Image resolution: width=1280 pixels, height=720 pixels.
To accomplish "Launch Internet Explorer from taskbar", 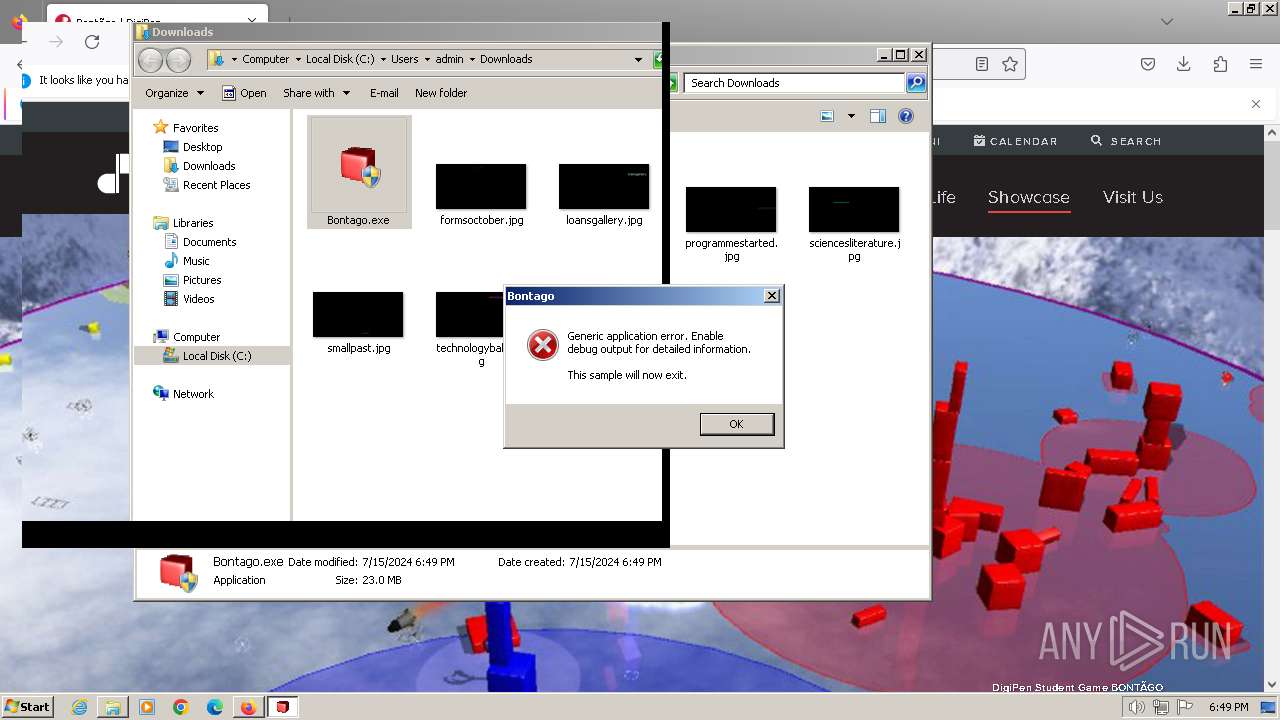I will (x=80, y=707).
